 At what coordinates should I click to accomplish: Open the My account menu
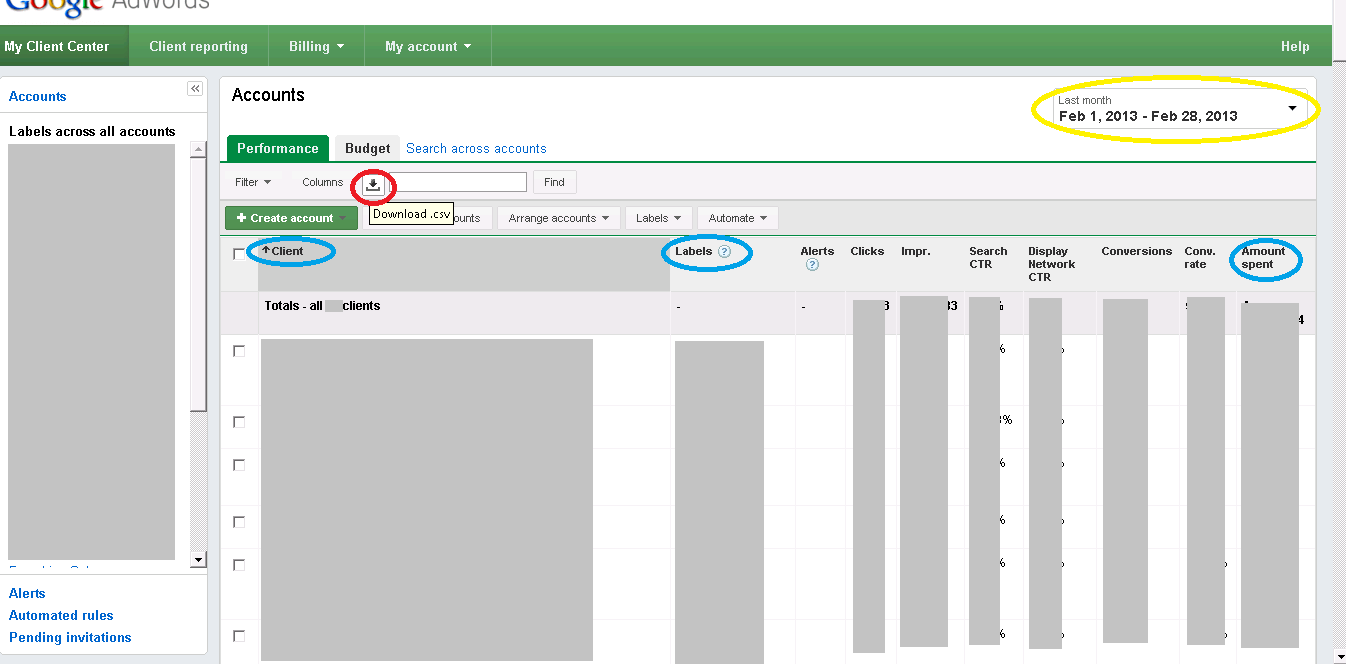pos(428,46)
